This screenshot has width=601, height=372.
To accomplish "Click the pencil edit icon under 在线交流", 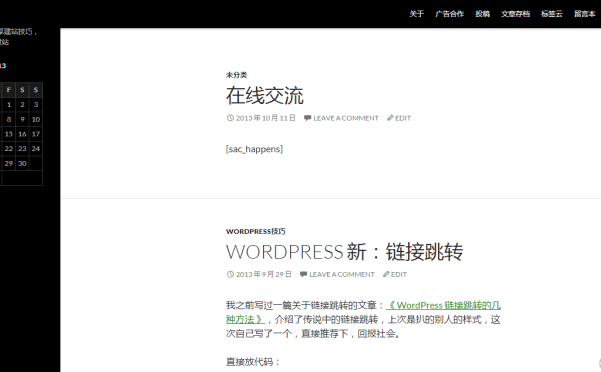I will pos(390,118).
